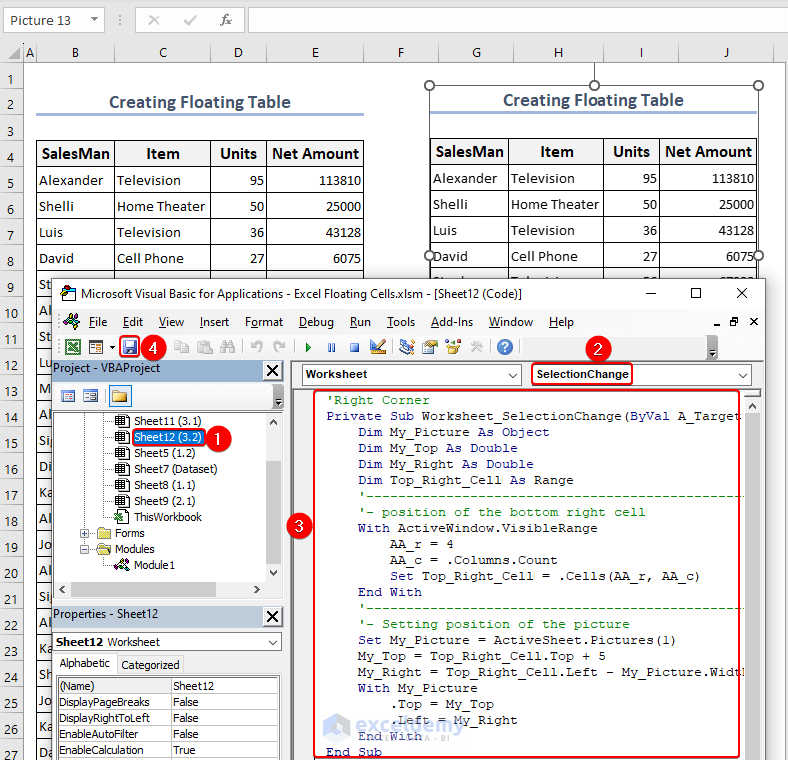Switch to the Alphabetic properties tab
This screenshot has width=788, height=760.
[84, 663]
